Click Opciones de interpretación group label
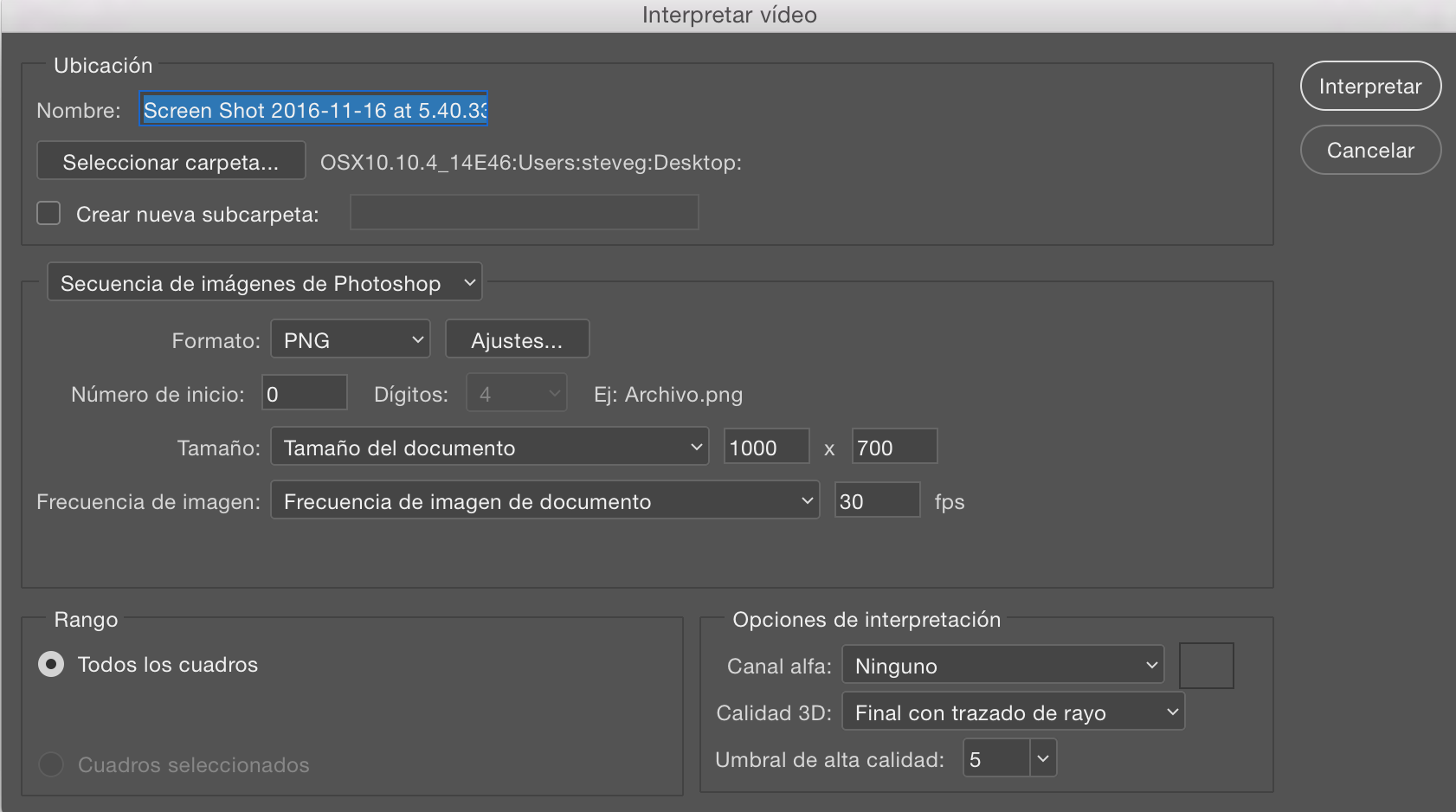 [867, 619]
